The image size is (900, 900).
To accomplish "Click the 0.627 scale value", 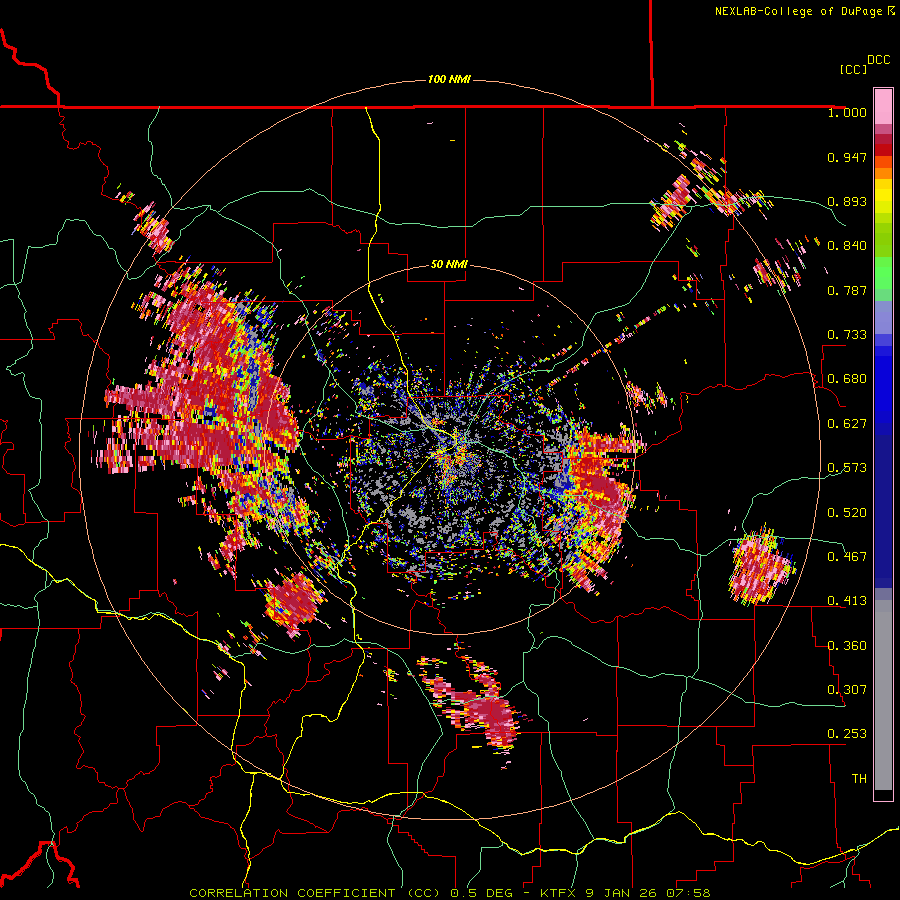I will point(847,424).
